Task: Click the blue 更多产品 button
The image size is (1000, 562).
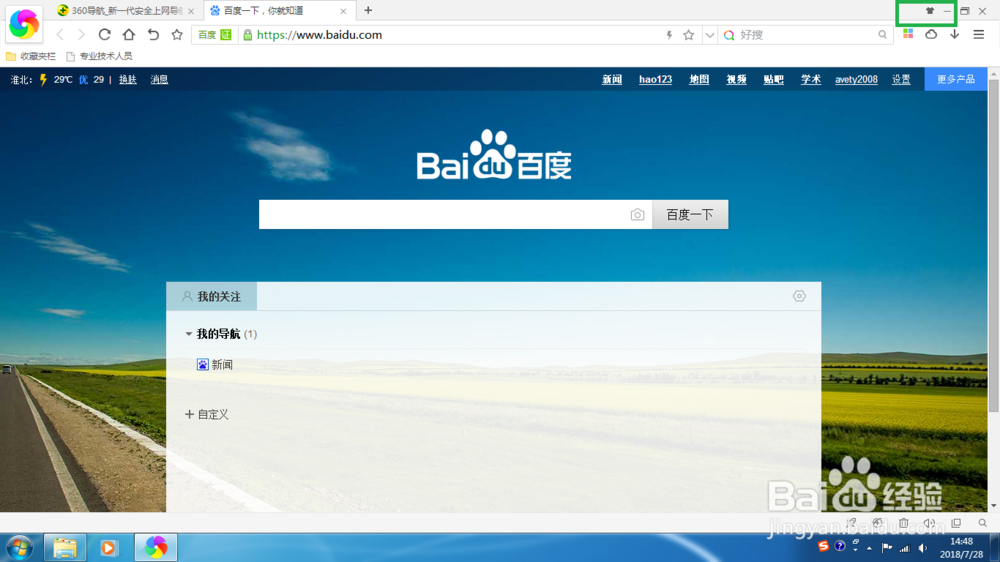Action: click(x=955, y=79)
